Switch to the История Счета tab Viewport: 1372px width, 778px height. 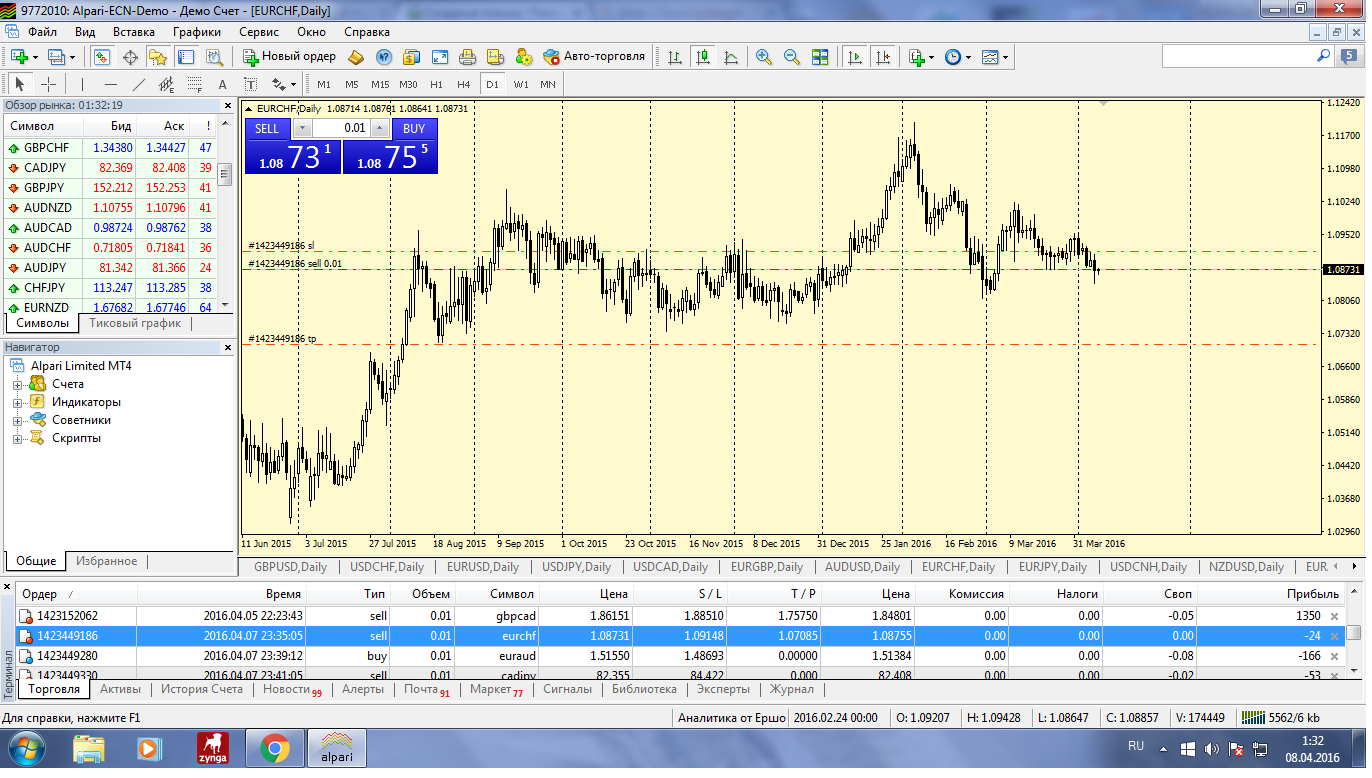(202, 689)
